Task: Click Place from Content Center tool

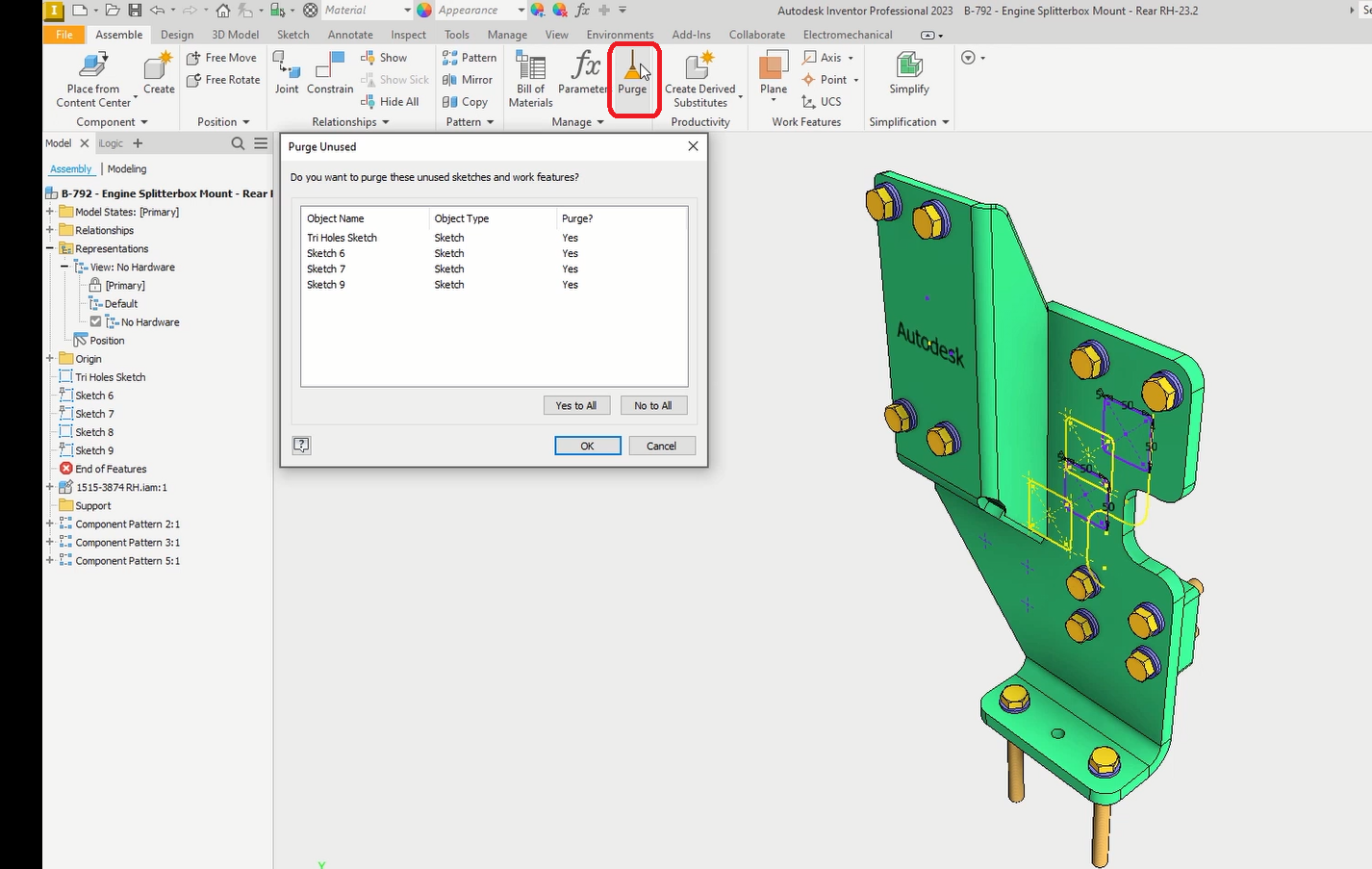Action: (93, 81)
